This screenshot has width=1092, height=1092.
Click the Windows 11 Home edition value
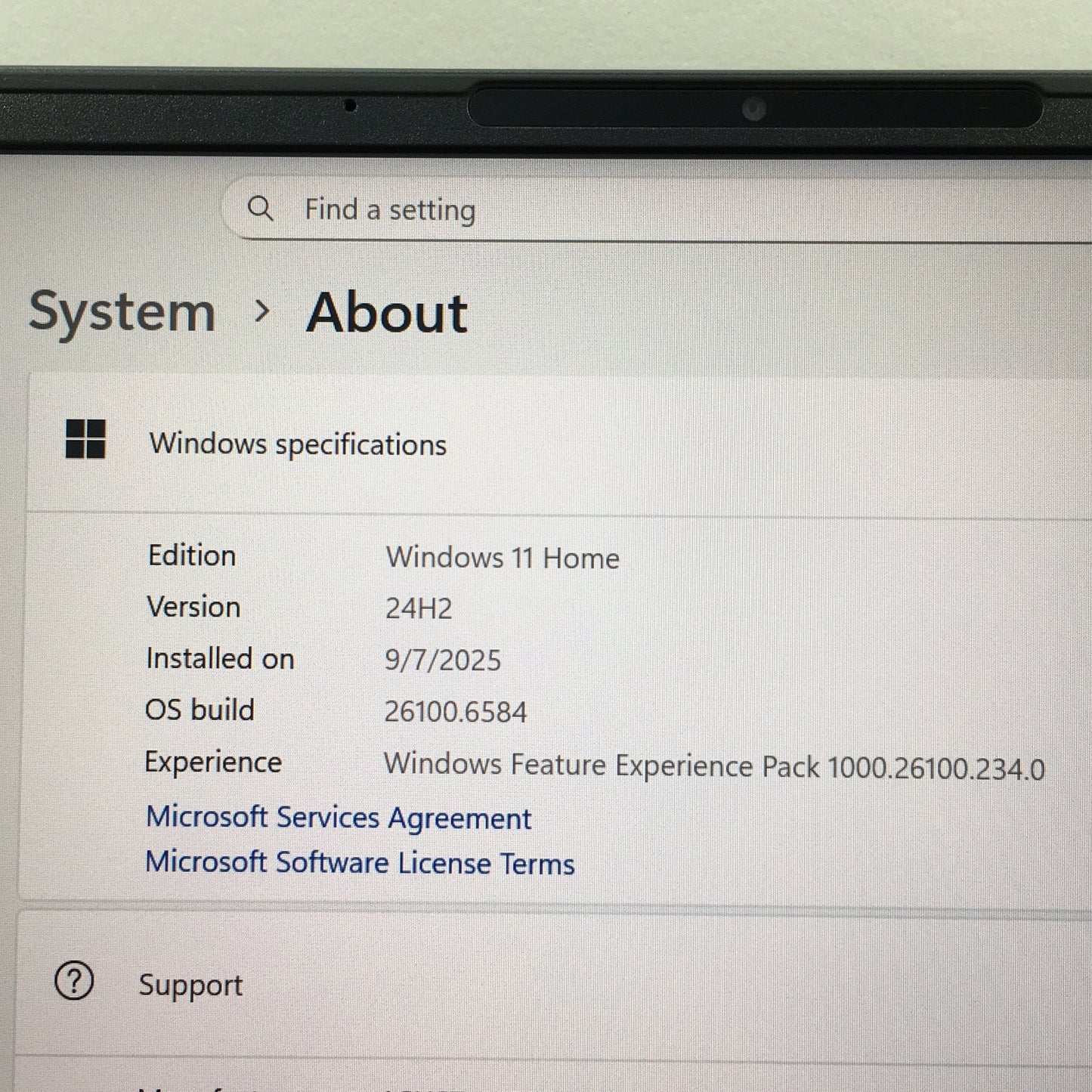click(503, 558)
